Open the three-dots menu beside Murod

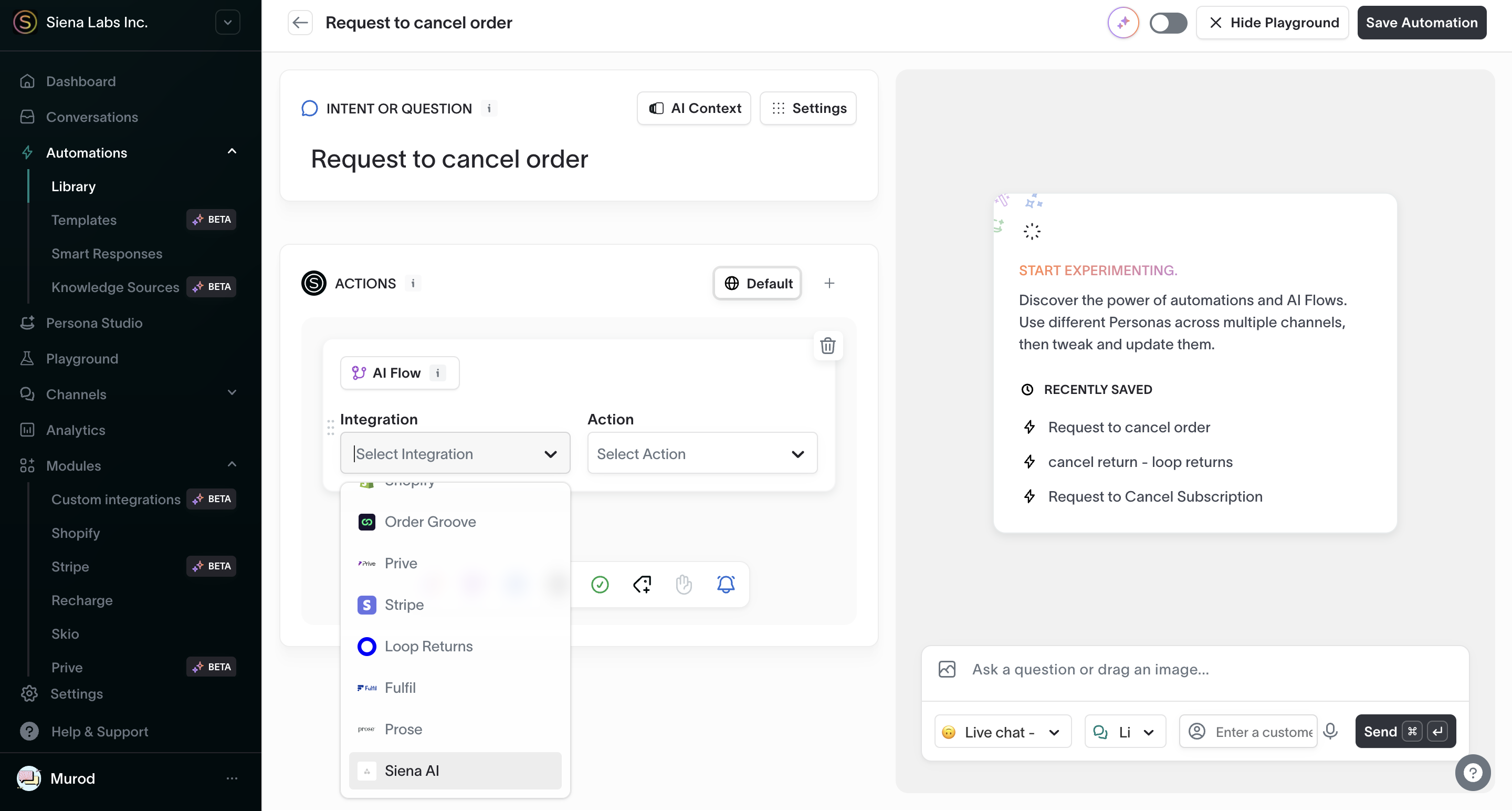(x=232, y=778)
